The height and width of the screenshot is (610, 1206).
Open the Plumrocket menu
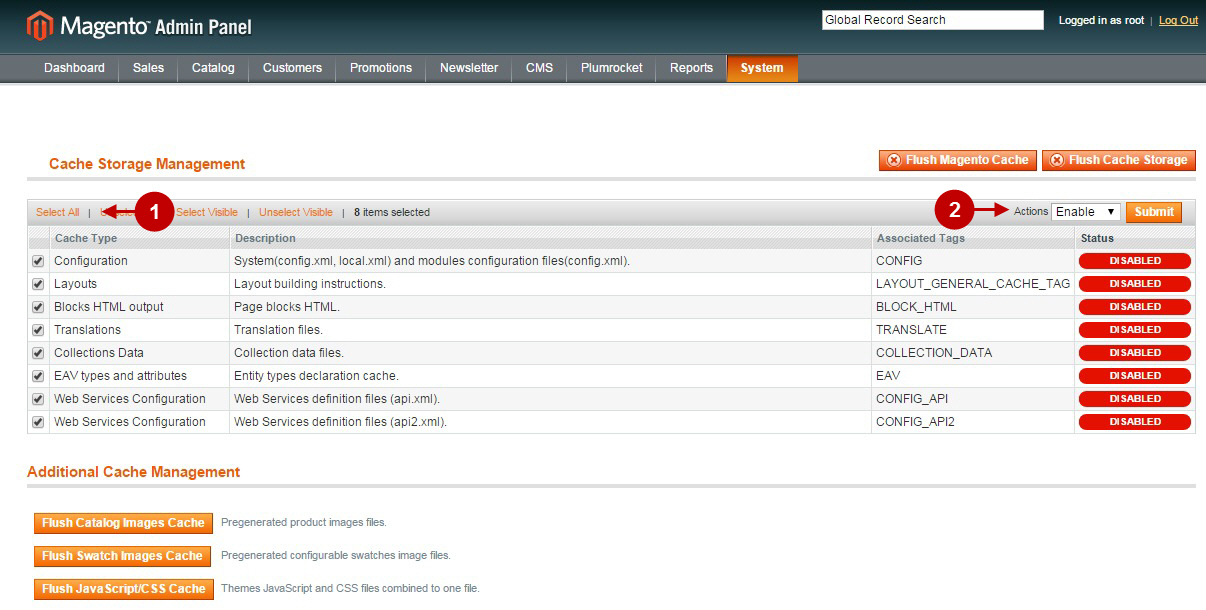(x=611, y=68)
